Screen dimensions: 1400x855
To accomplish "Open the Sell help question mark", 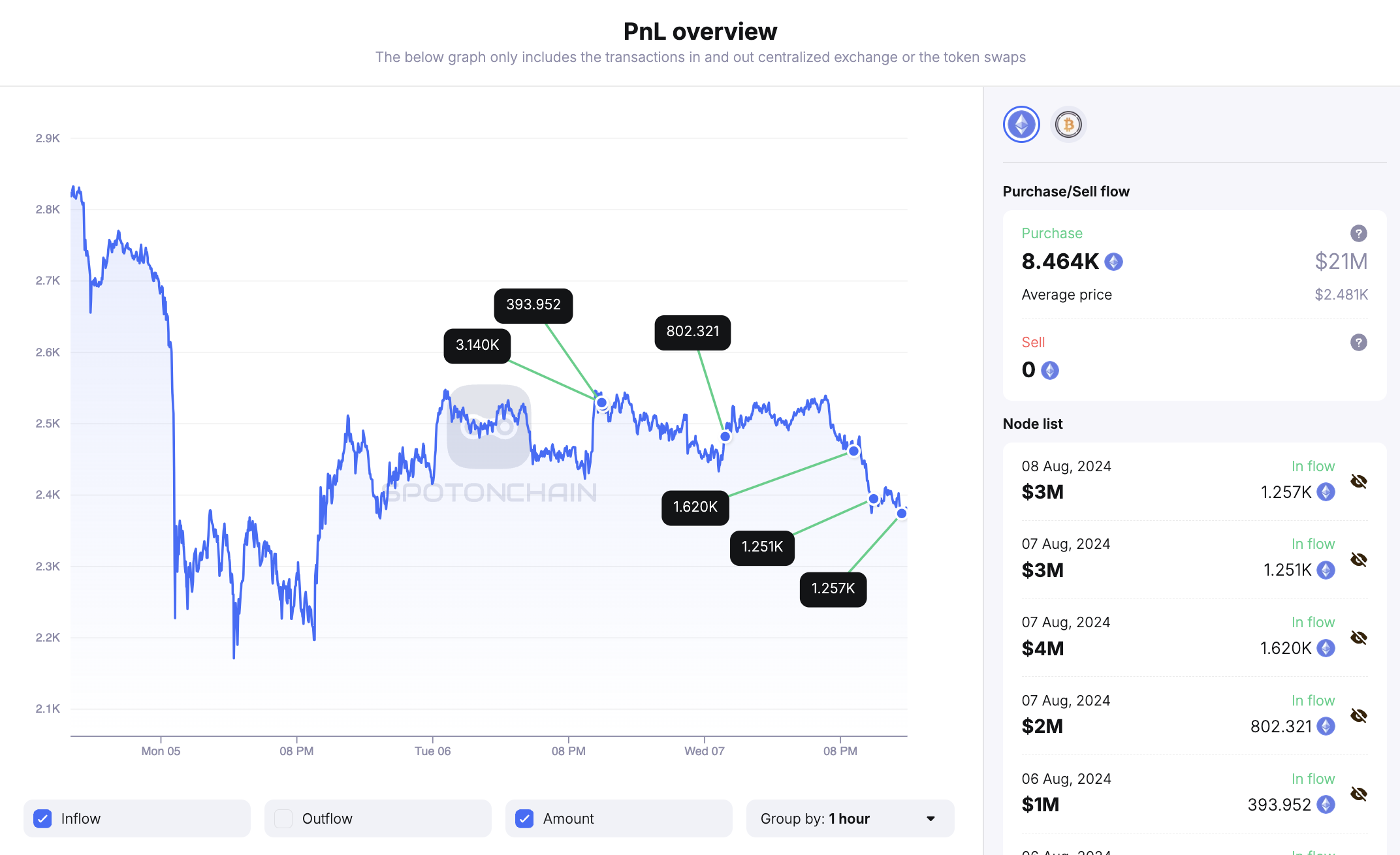I will [1358, 342].
